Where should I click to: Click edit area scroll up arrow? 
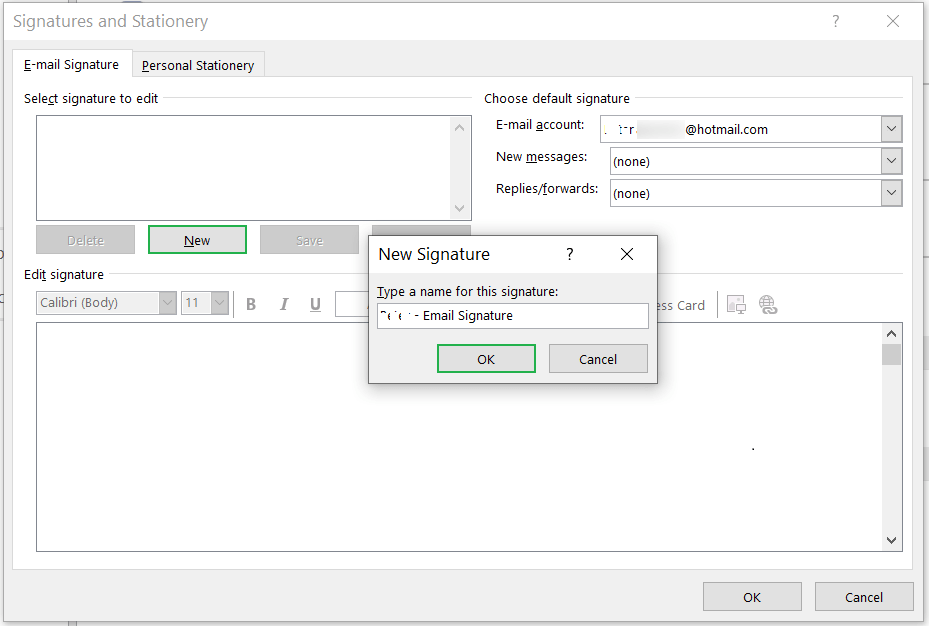(891, 334)
